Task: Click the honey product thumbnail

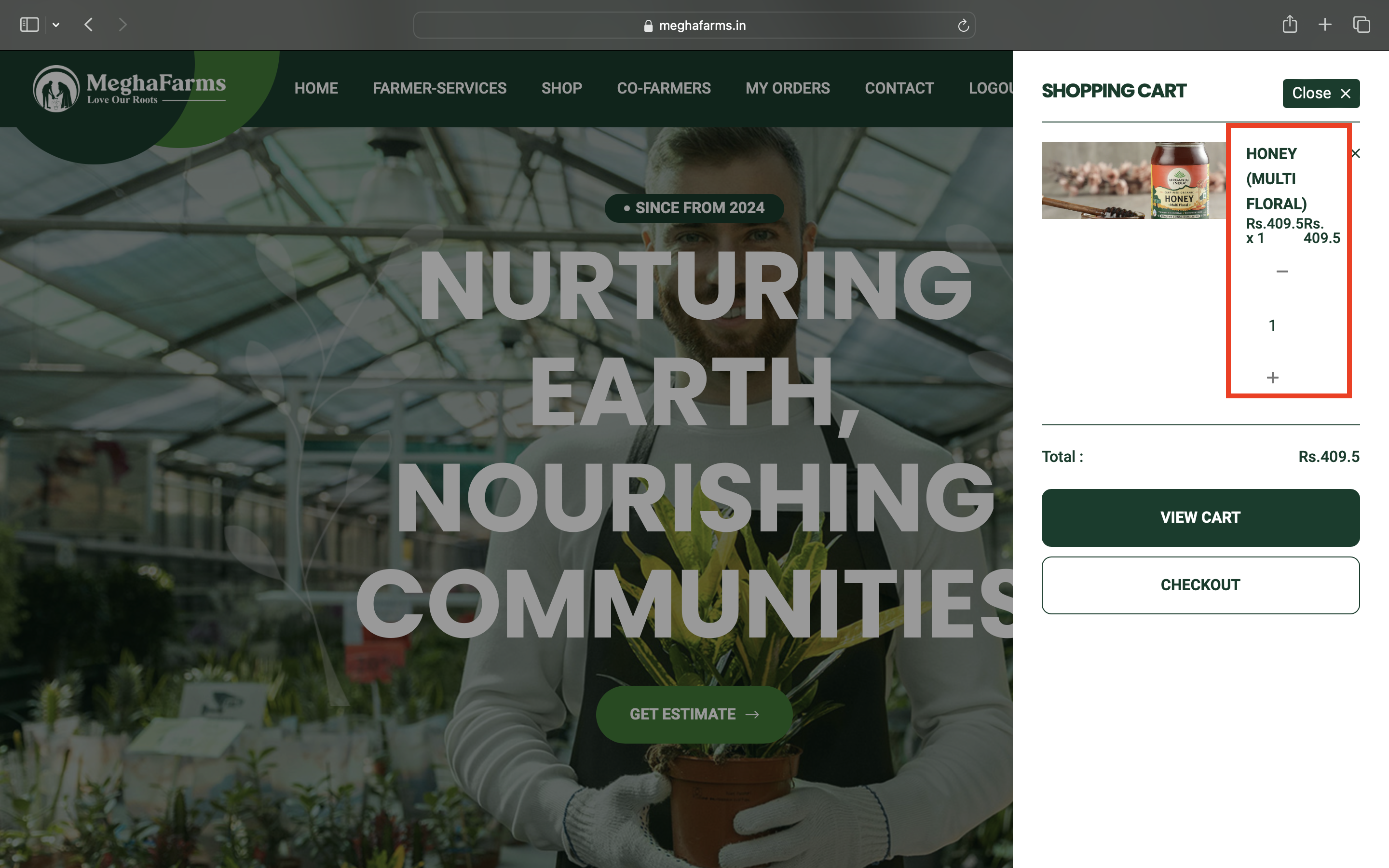Action: pyautogui.click(x=1133, y=180)
